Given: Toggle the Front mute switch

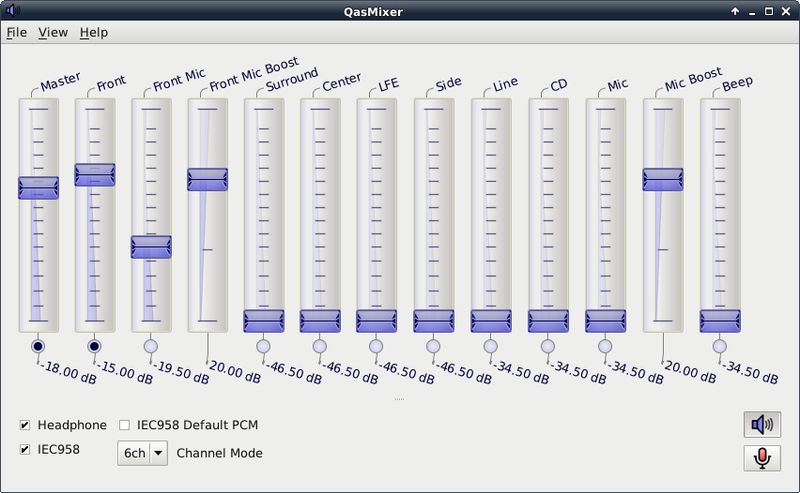Looking at the screenshot, I should [94, 346].
